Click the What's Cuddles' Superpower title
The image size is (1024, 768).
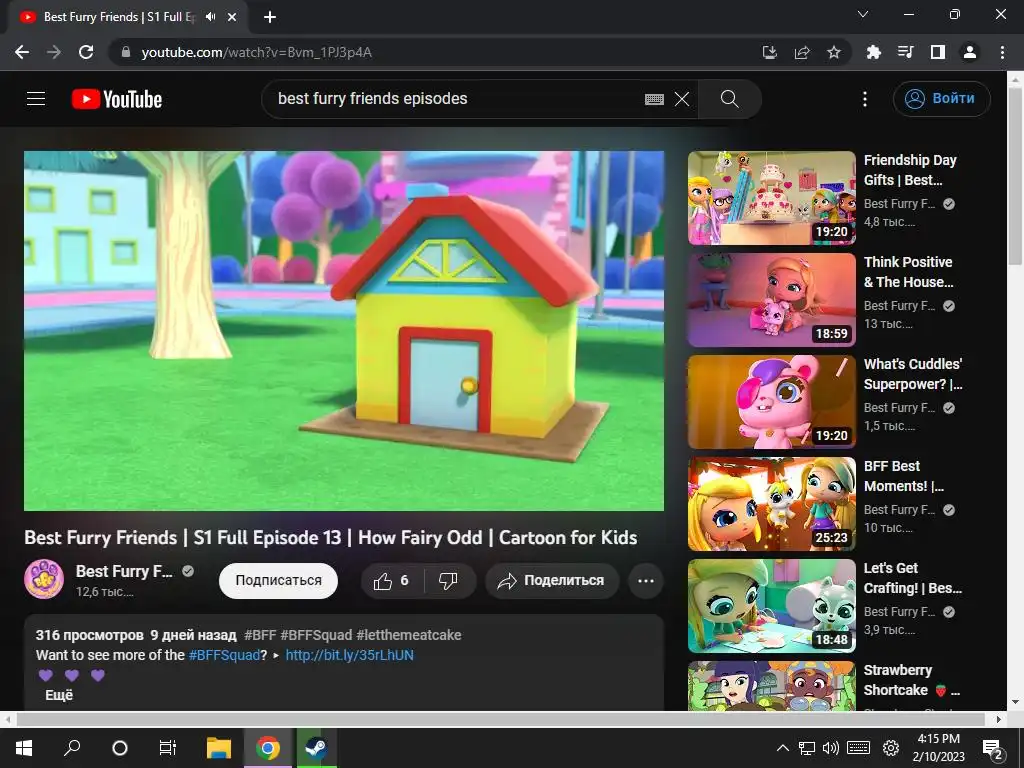pyautogui.click(x=913, y=374)
